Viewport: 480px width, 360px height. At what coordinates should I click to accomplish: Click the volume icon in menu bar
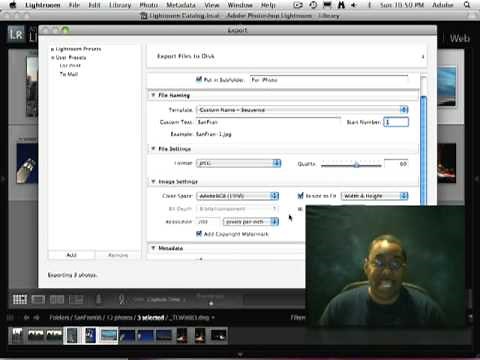(353, 5)
